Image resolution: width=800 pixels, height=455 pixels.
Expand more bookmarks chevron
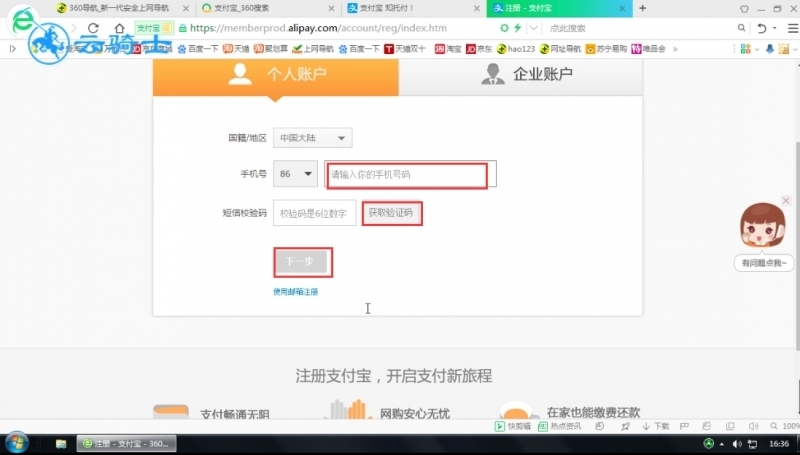pos(675,49)
